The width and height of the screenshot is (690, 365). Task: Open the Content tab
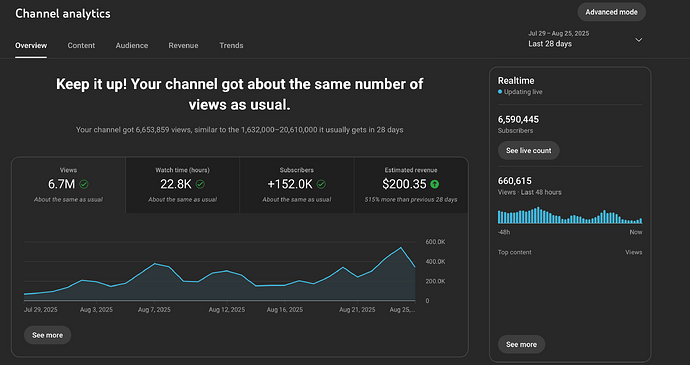(x=81, y=45)
